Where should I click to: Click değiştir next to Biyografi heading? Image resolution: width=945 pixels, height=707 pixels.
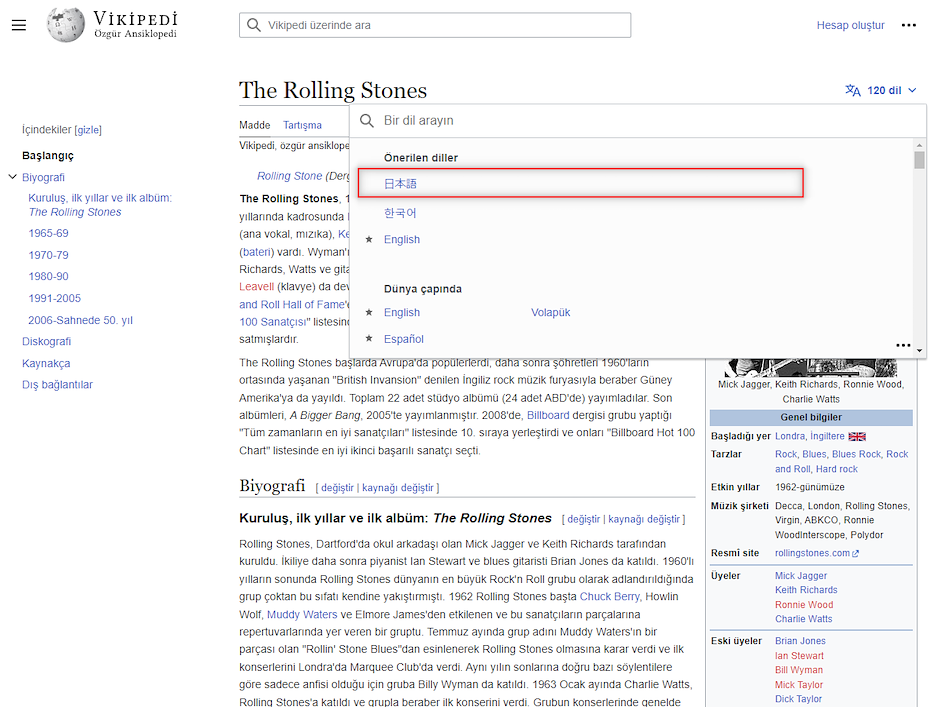[337, 488]
